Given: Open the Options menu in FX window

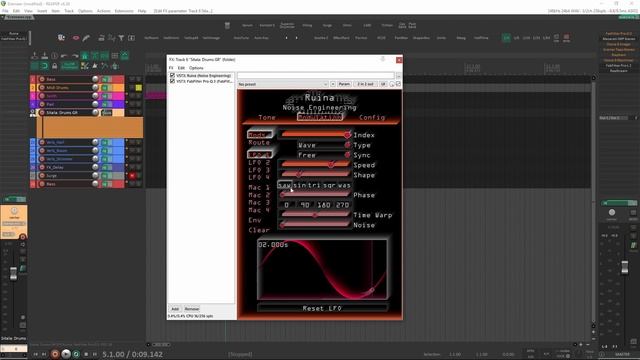Looking at the screenshot, I should pyautogui.click(x=196, y=68).
